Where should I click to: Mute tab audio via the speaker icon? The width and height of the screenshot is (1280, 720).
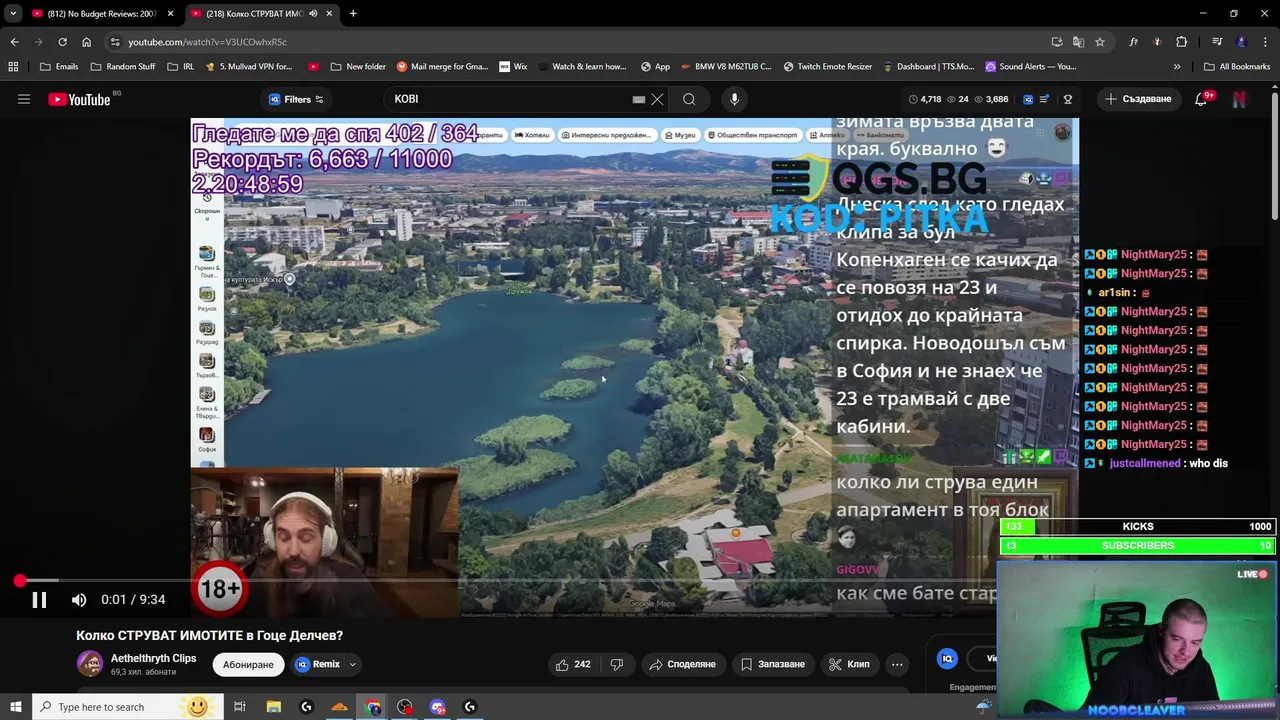[x=313, y=13]
